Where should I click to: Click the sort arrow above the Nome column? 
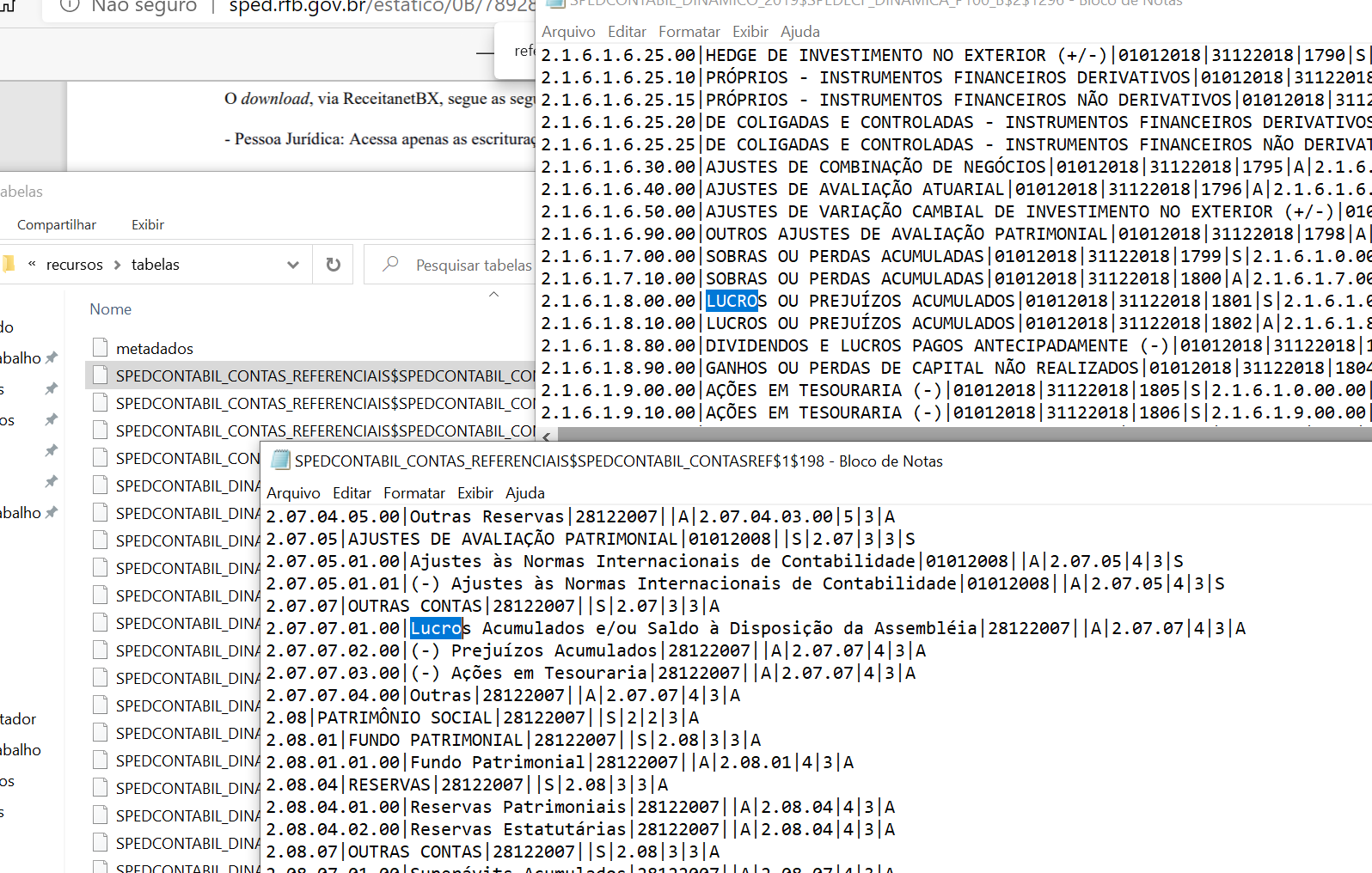pyautogui.click(x=493, y=294)
